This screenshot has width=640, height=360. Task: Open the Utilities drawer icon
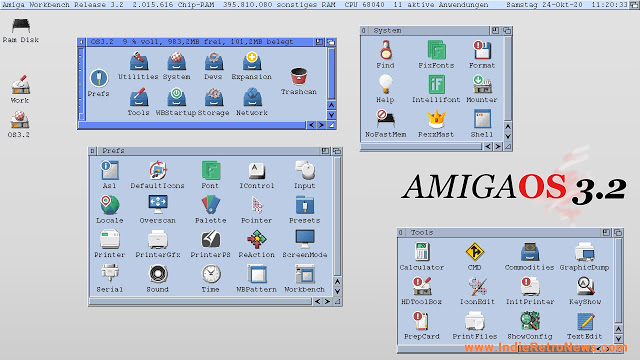click(139, 61)
